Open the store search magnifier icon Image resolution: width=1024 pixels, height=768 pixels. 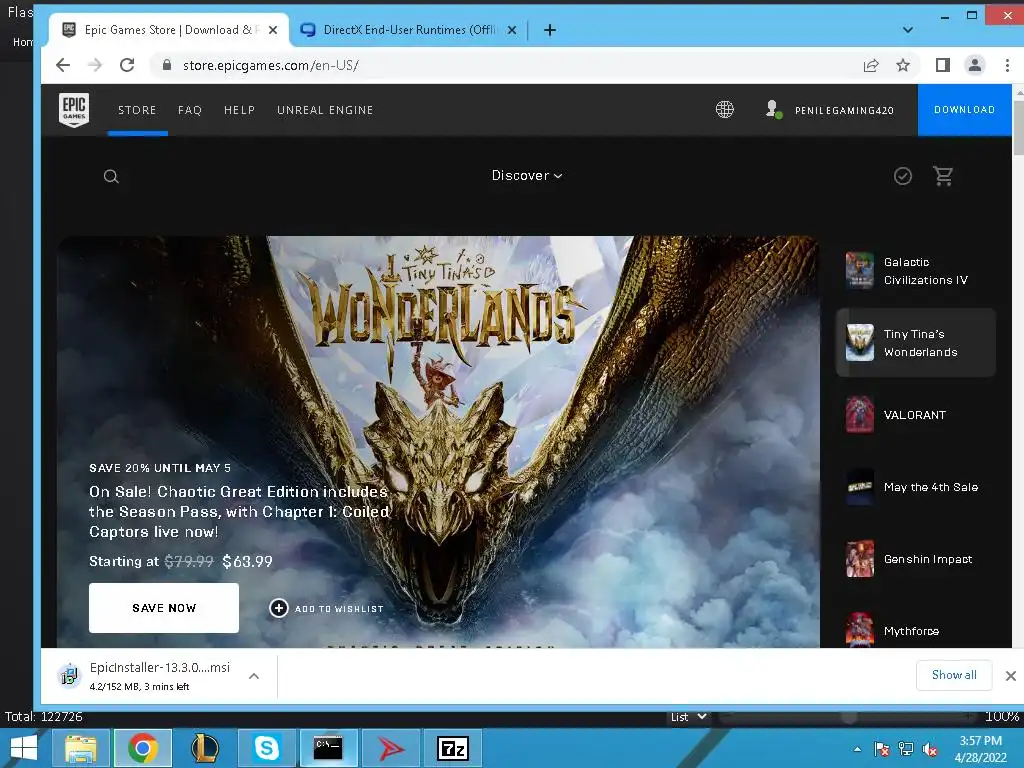(x=111, y=176)
